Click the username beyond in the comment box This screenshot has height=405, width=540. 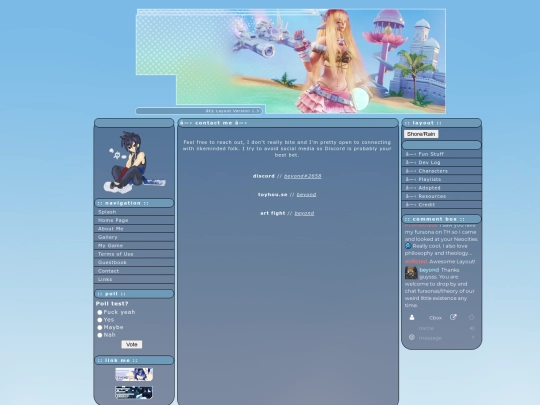tap(429, 270)
